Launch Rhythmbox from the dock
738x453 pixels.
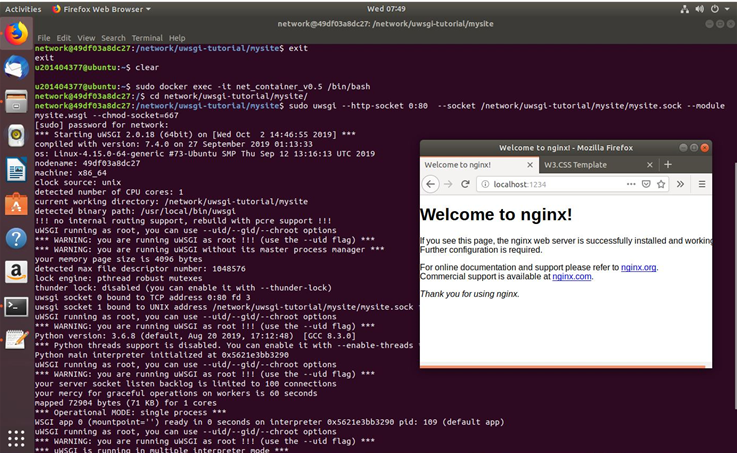point(16,136)
